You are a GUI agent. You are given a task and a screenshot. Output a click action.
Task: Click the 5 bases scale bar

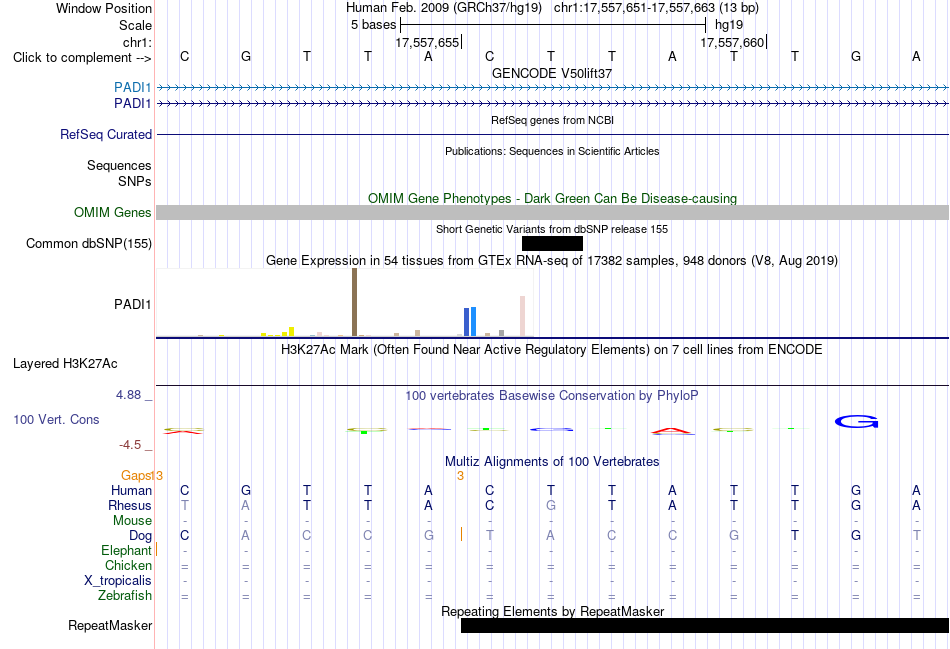click(553, 25)
